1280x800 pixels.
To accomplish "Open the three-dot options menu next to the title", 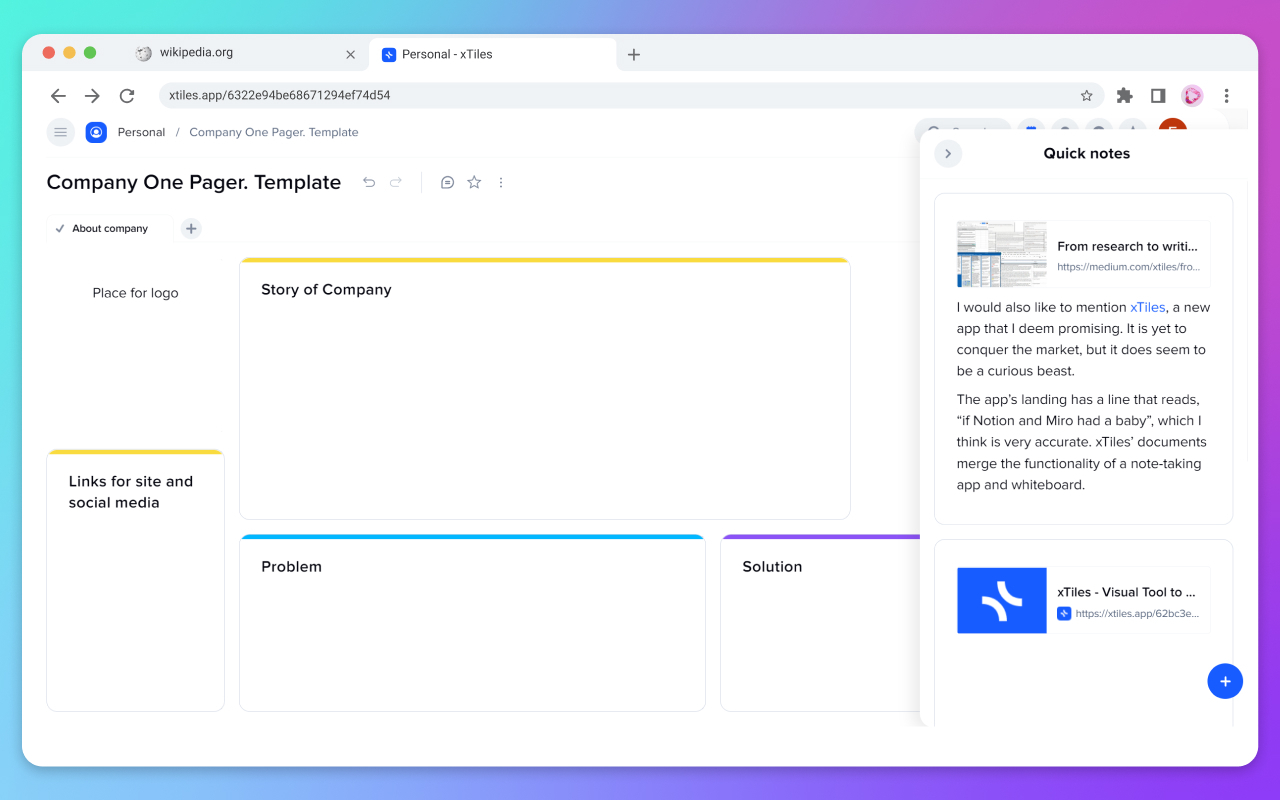I will coord(500,182).
